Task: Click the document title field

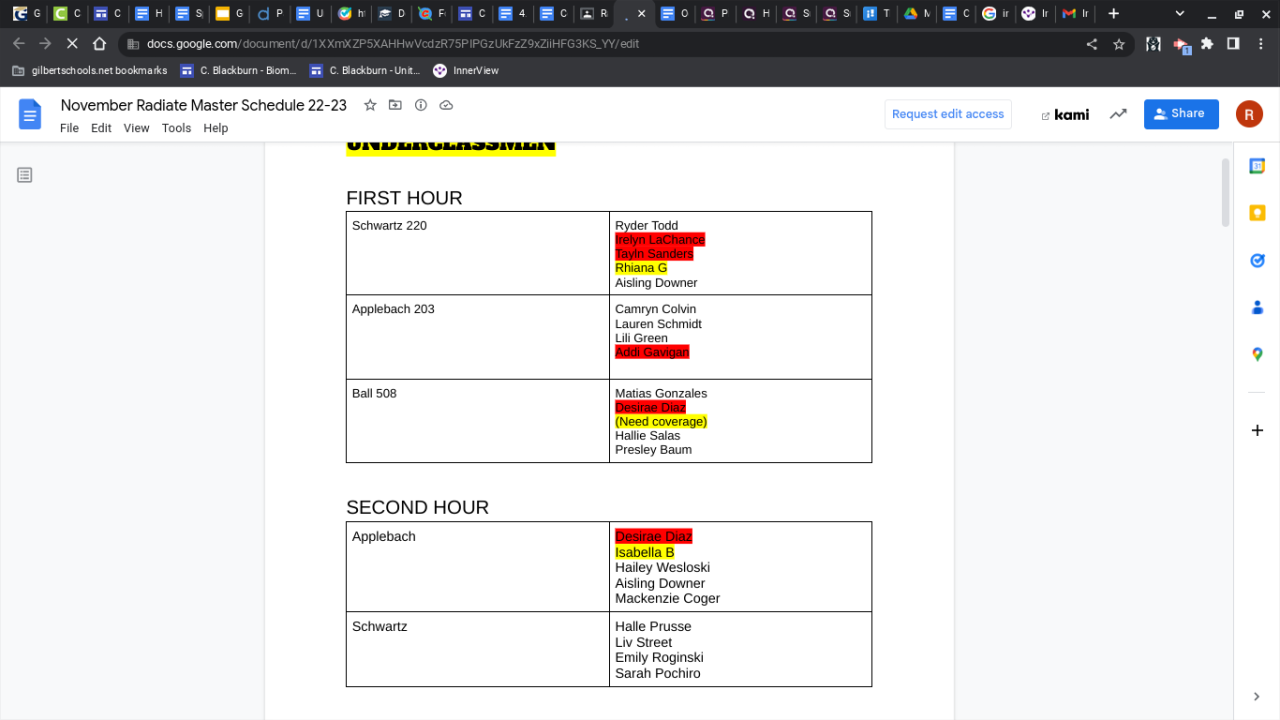Action: (204, 105)
